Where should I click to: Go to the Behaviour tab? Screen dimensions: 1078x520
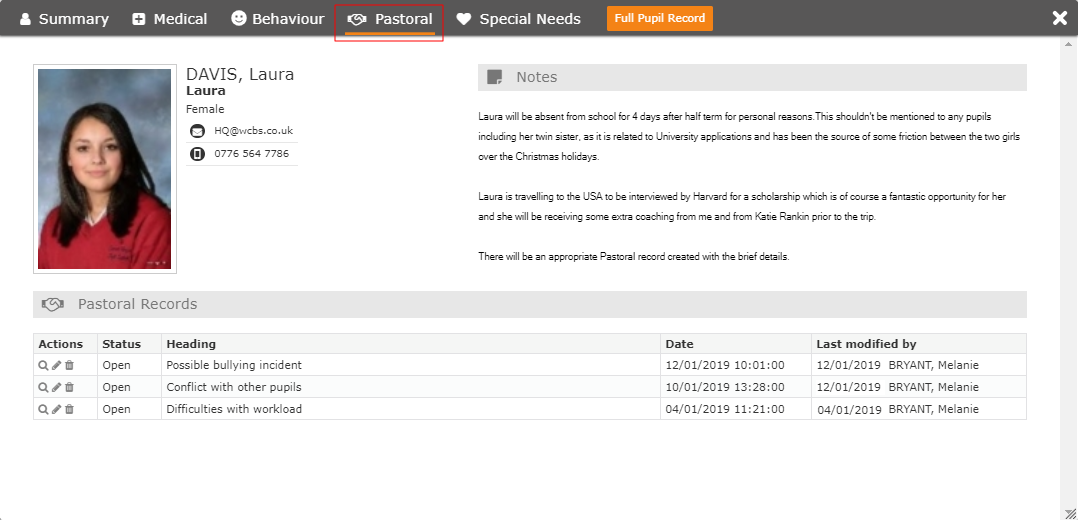click(x=278, y=19)
